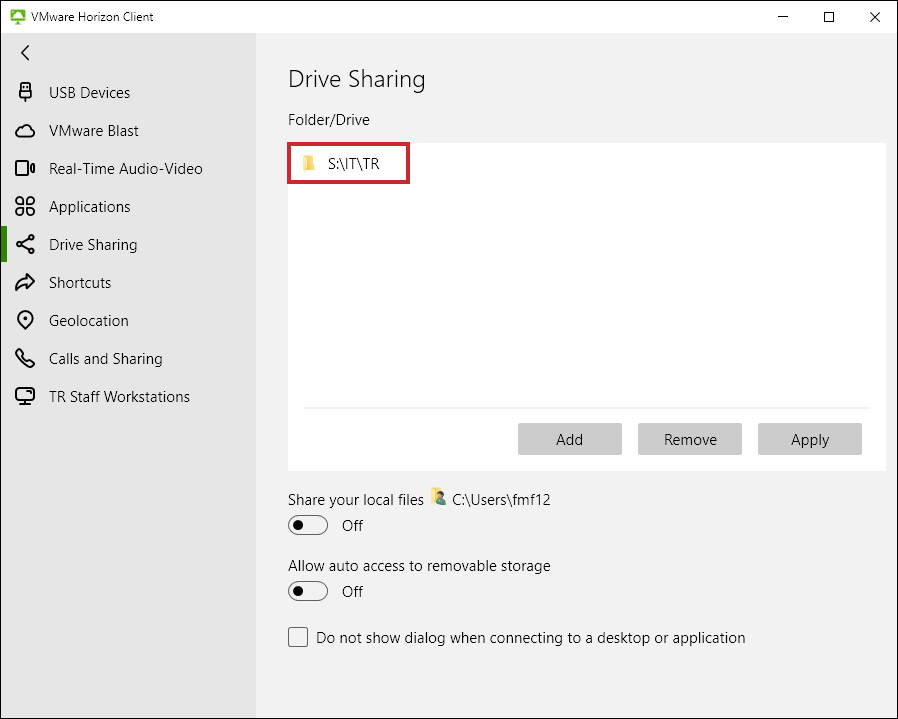Check Do not show dialog when connecting
Image resolution: width=898 pixels, height=719 pixels.
[x=298, y=637]
